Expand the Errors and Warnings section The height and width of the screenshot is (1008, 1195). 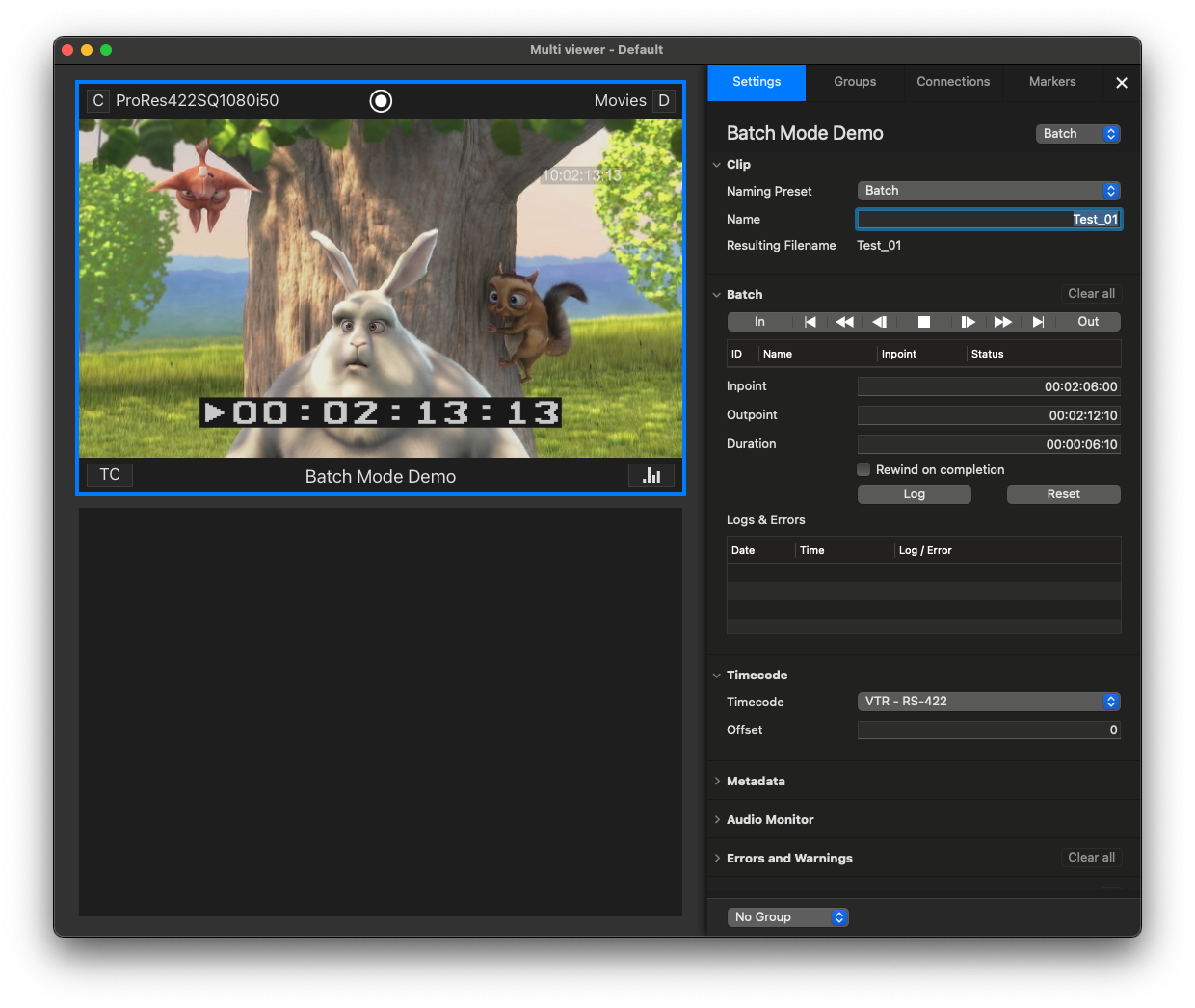[x=717, y=859]
